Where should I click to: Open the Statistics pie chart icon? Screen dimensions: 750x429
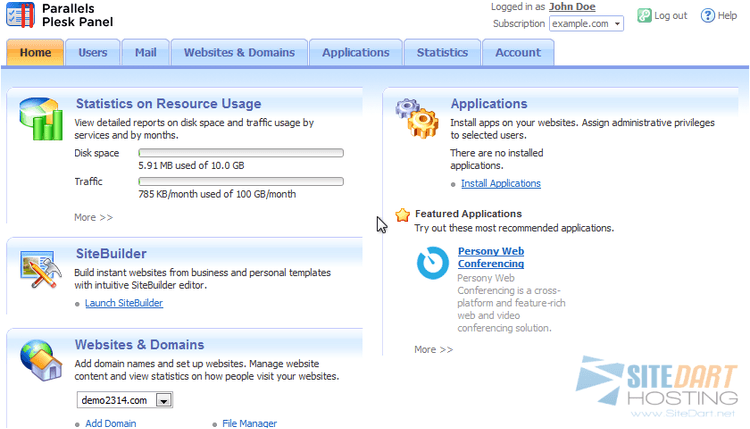pyautogui.click(x=41, y=119)
